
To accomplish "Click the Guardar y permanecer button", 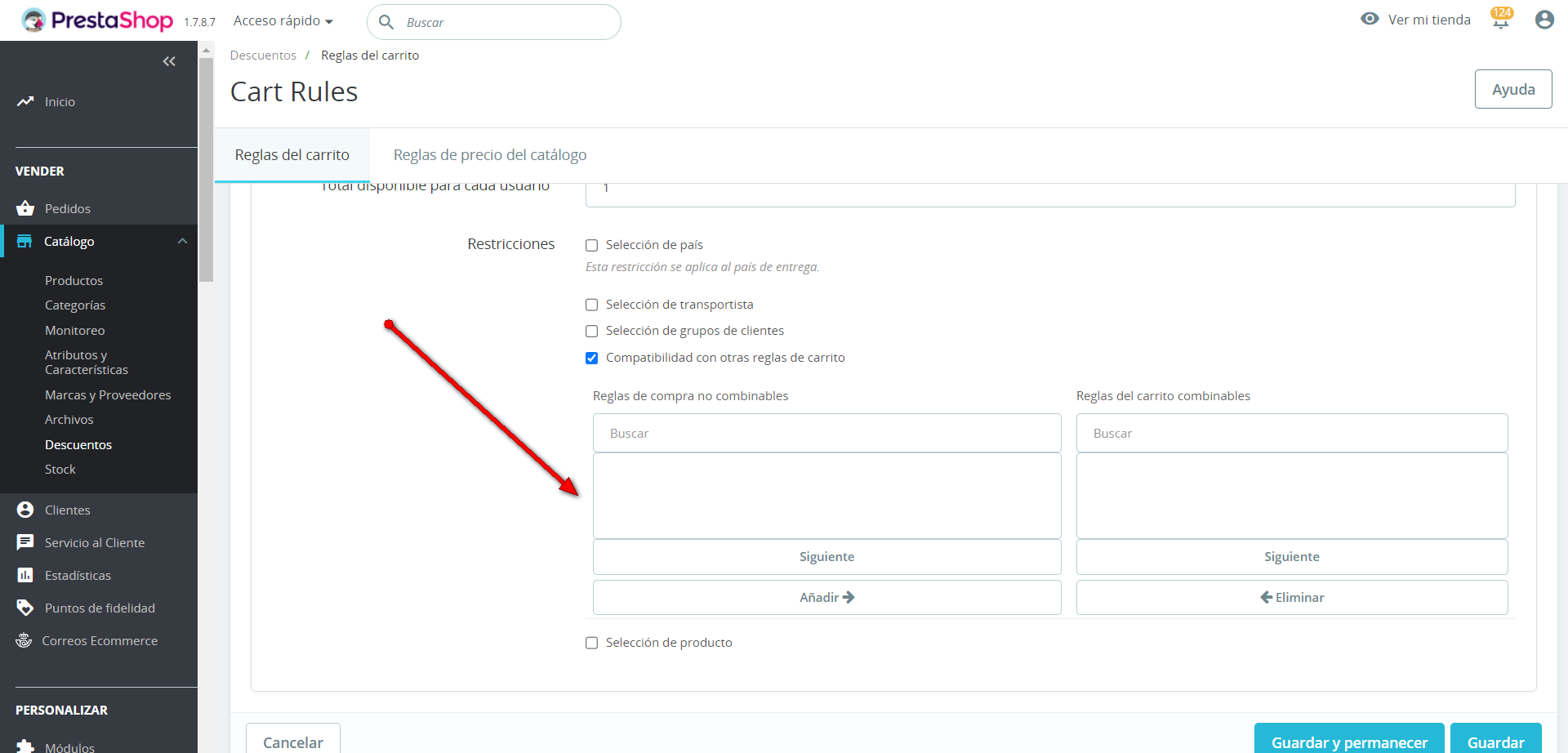I will tap(1349, 742).
